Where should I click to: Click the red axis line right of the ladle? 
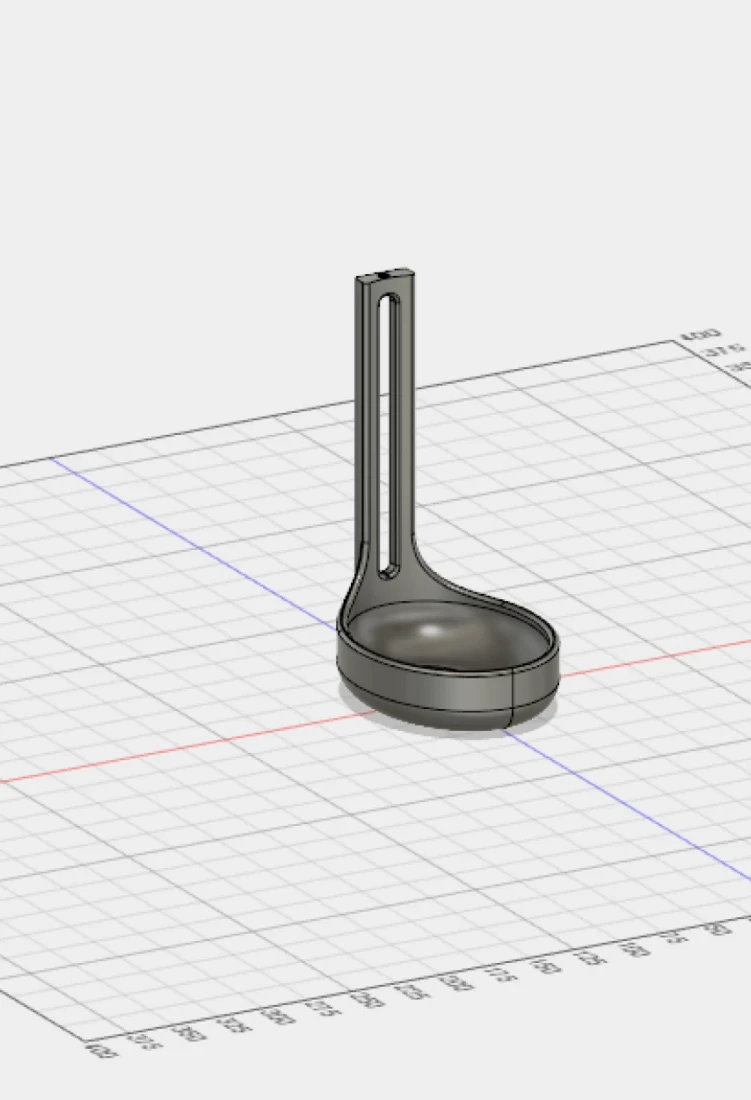pyautogui.click(x=650, y=657)
